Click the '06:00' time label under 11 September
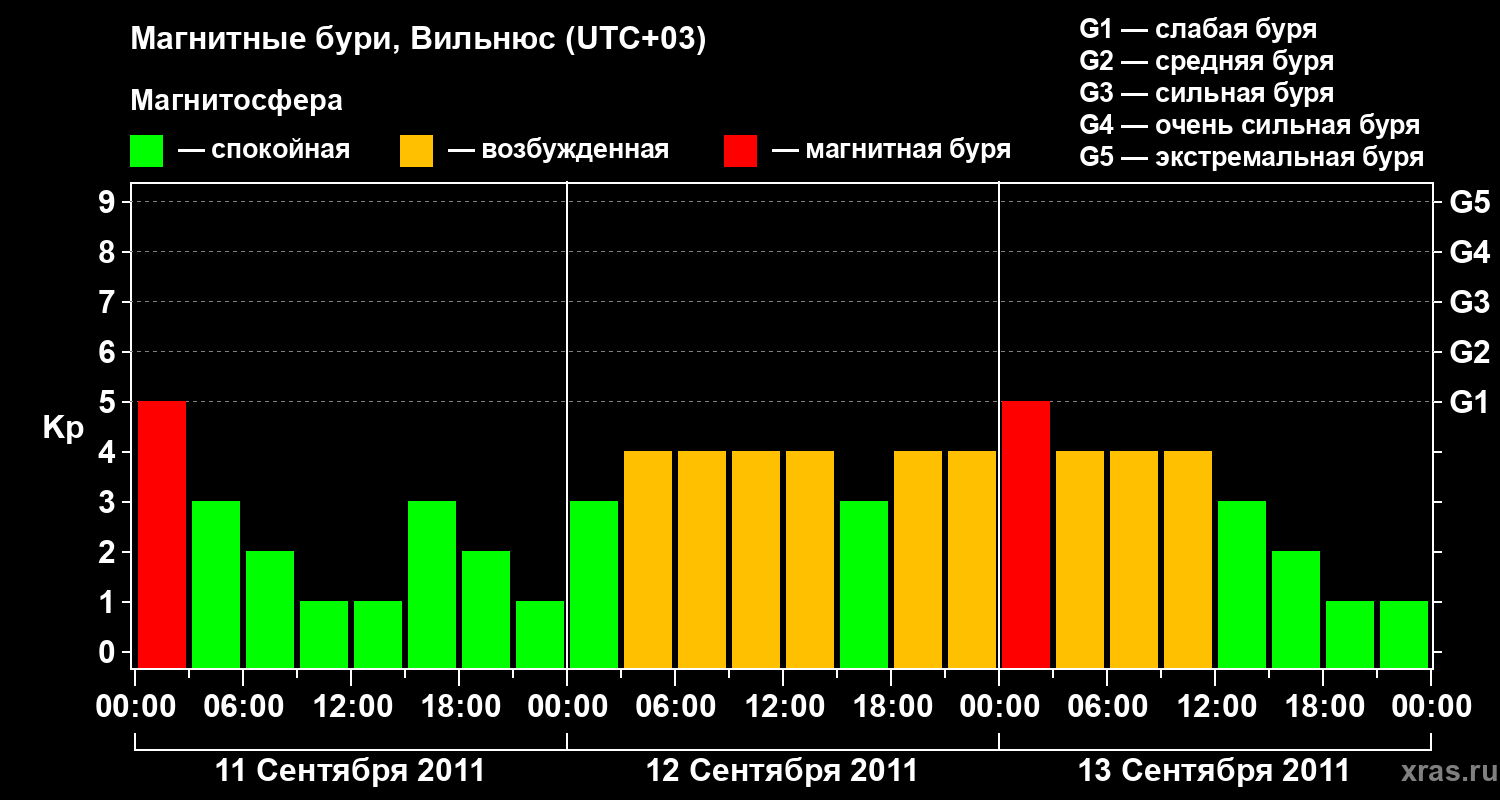The height and width of the screenshot is (800, 1500). click(x=243, y=707)
